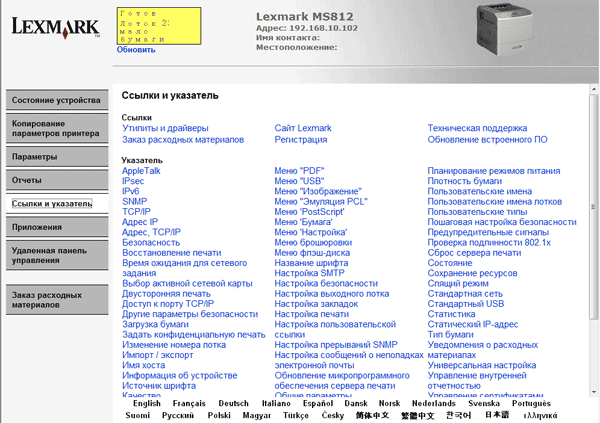Viewport: 600px width, 423px height.
Task: Click the scrollbar up arrow
Action: tap(594, 89)
